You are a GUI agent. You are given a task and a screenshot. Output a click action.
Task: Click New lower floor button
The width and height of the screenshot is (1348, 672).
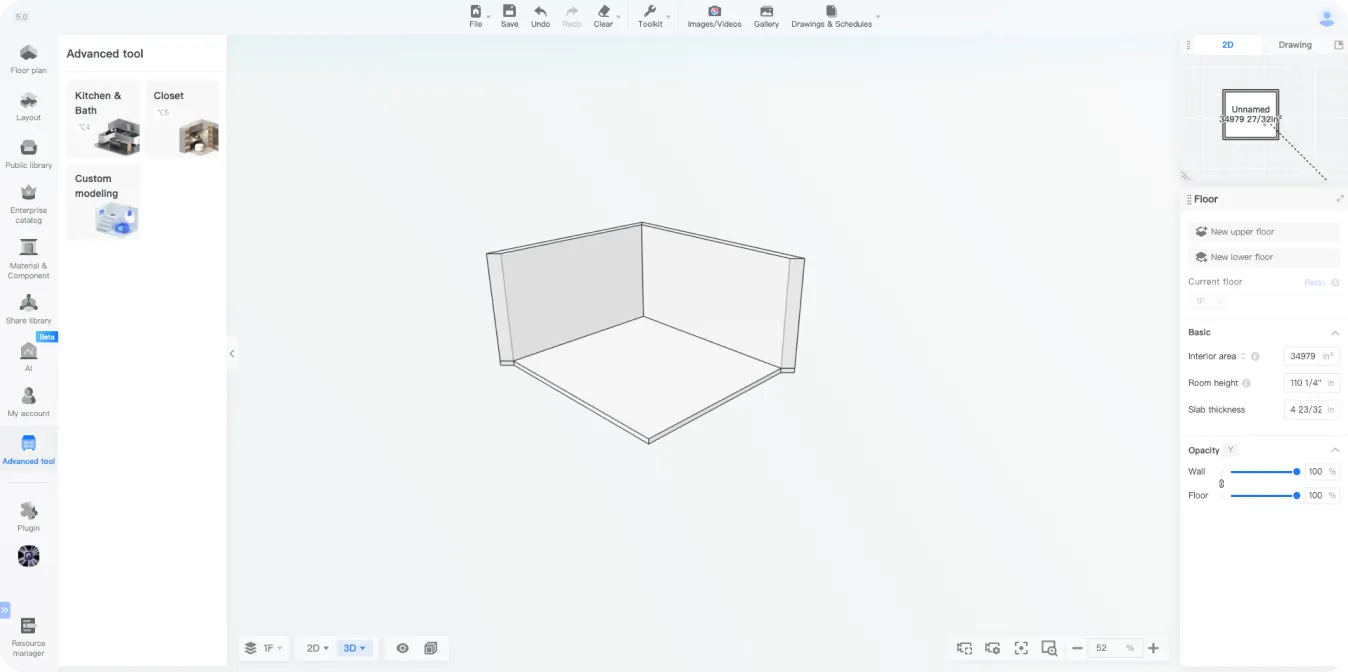(1263, 257)
